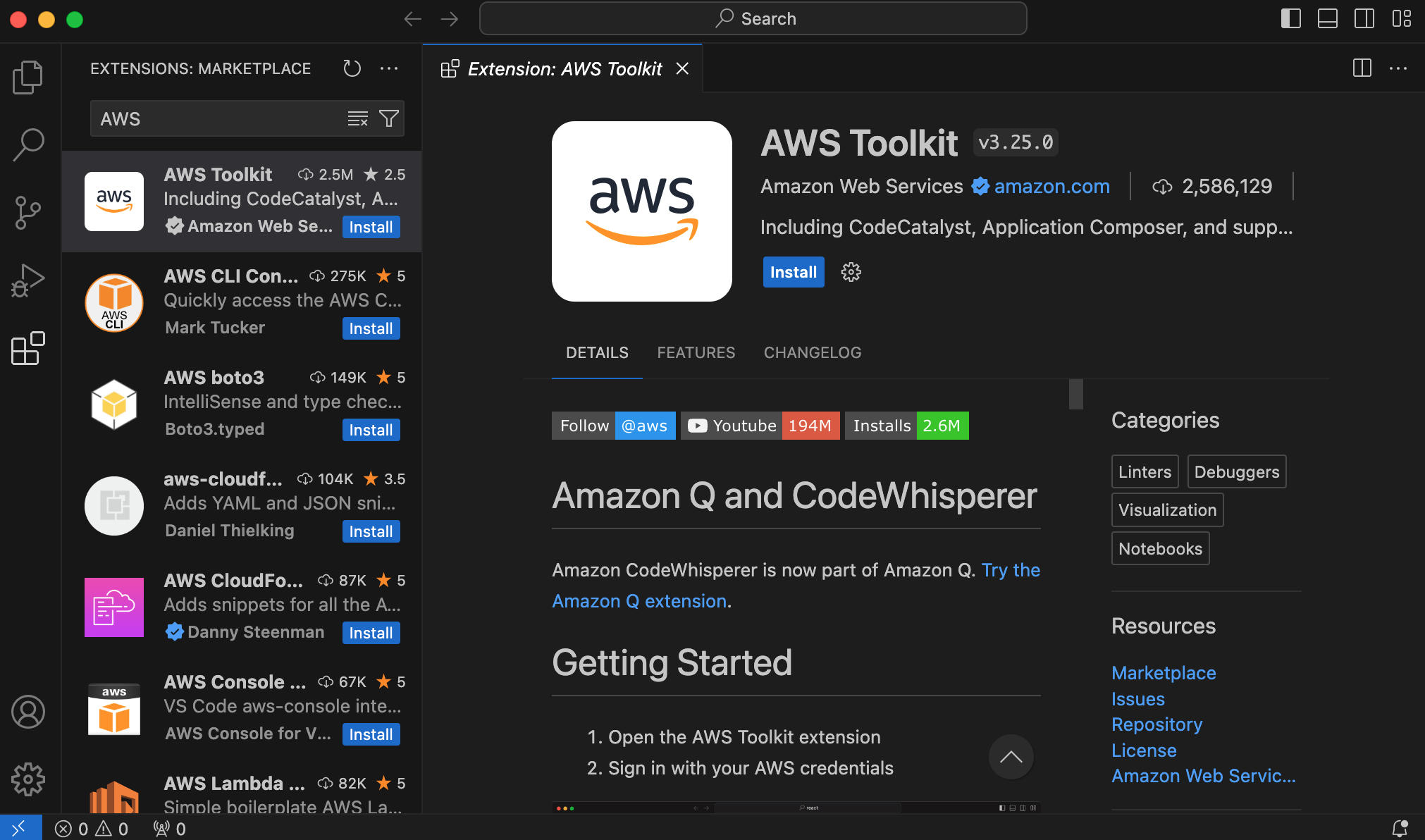Toggle the secondary side bar
The width and height of the screenshot is (1425, 840).
click(1364, 18)
